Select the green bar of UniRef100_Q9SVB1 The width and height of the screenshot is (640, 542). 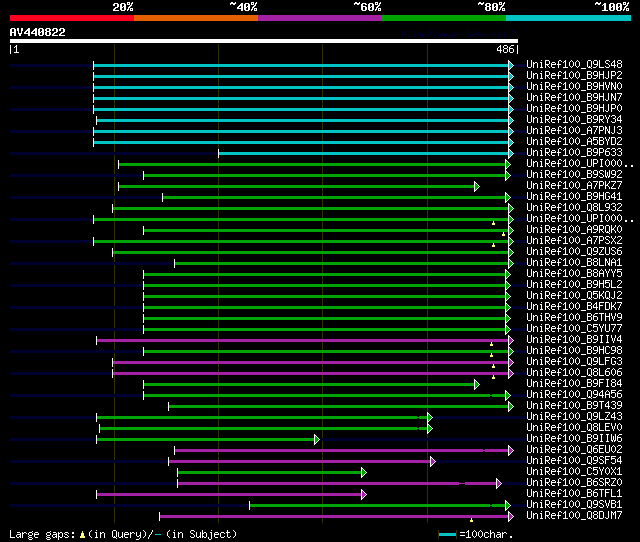point(378,506)
